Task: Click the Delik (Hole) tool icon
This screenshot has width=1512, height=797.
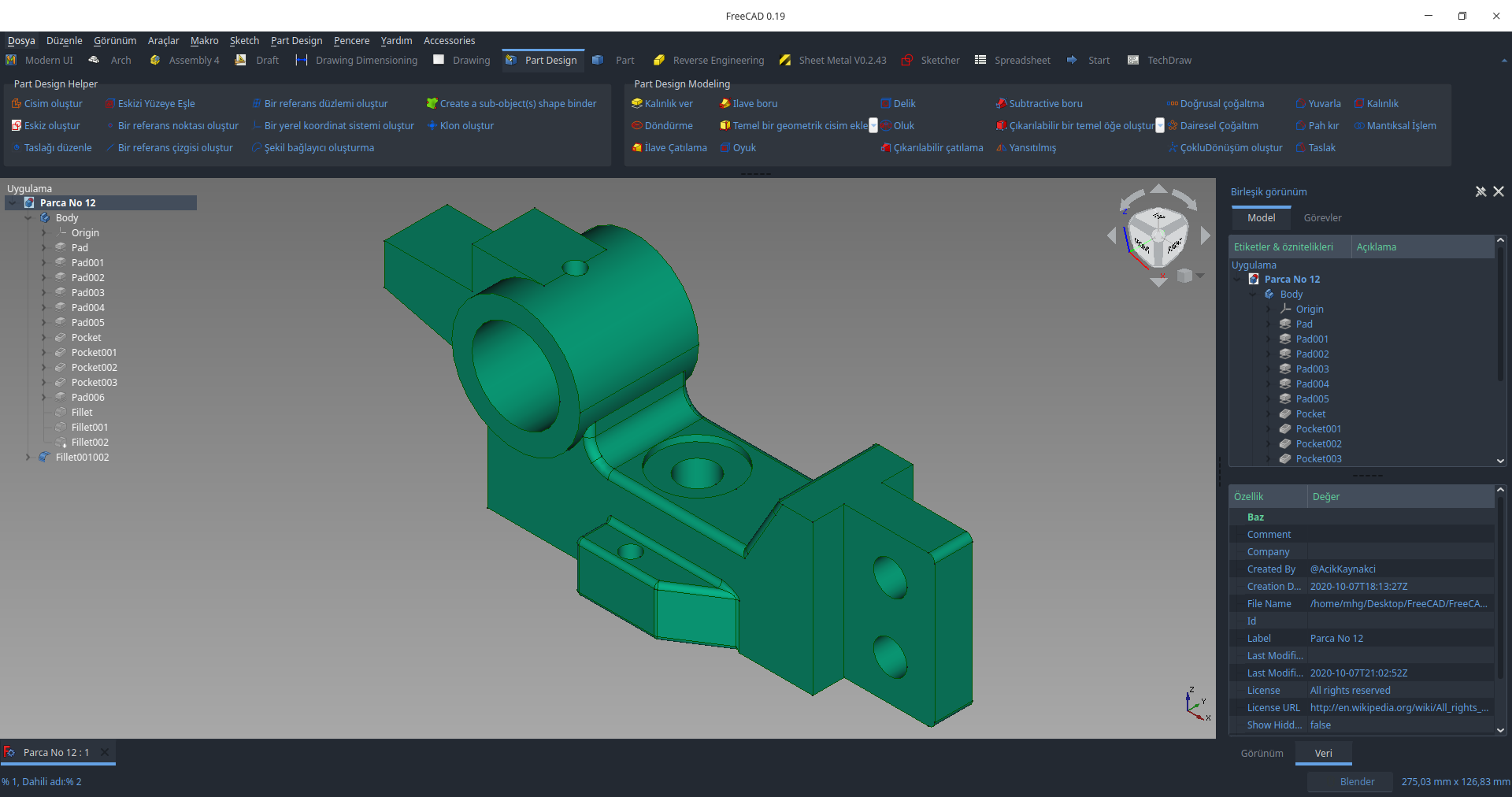Action: pos(886,104)
